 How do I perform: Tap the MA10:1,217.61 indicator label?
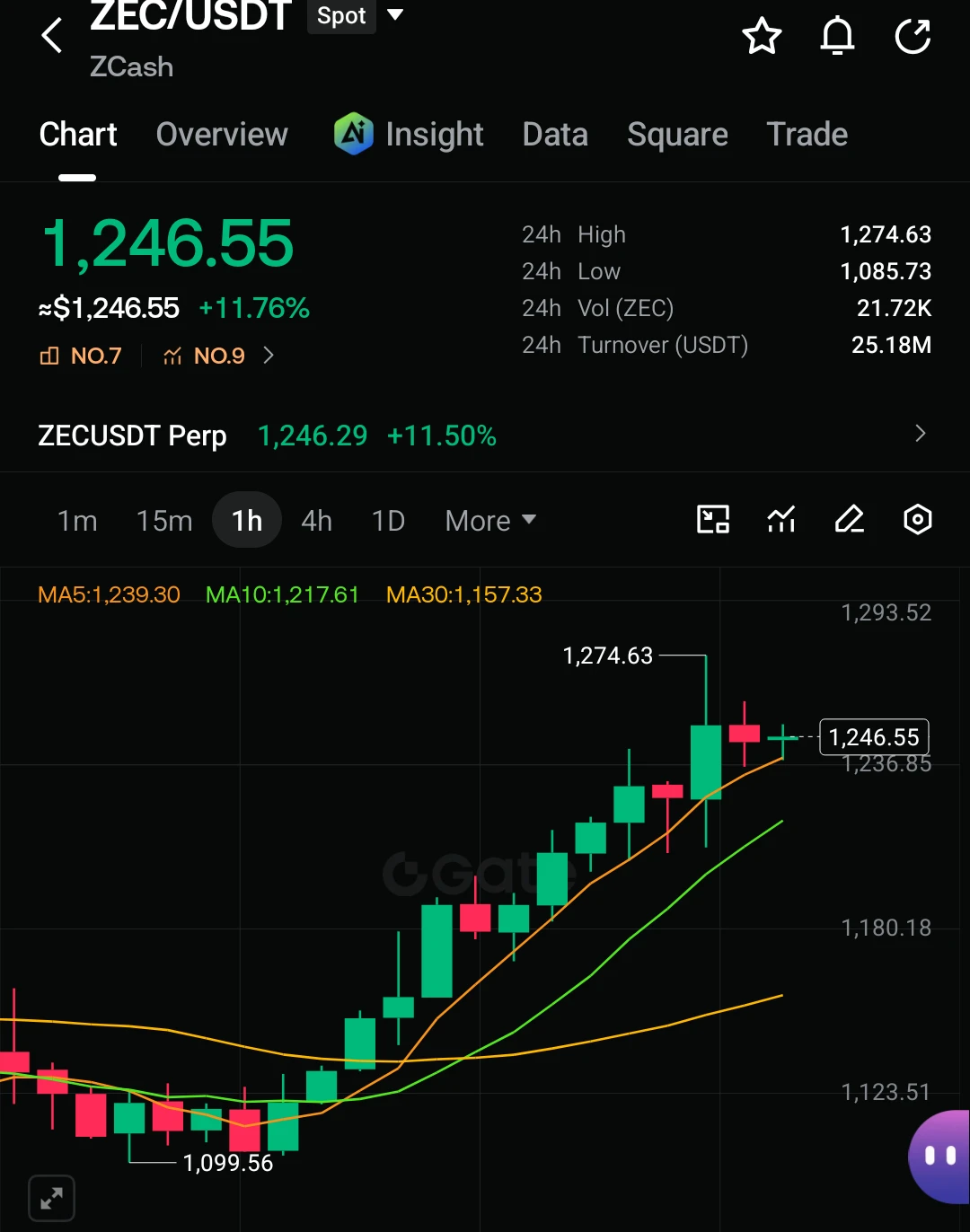pos(282,594)
